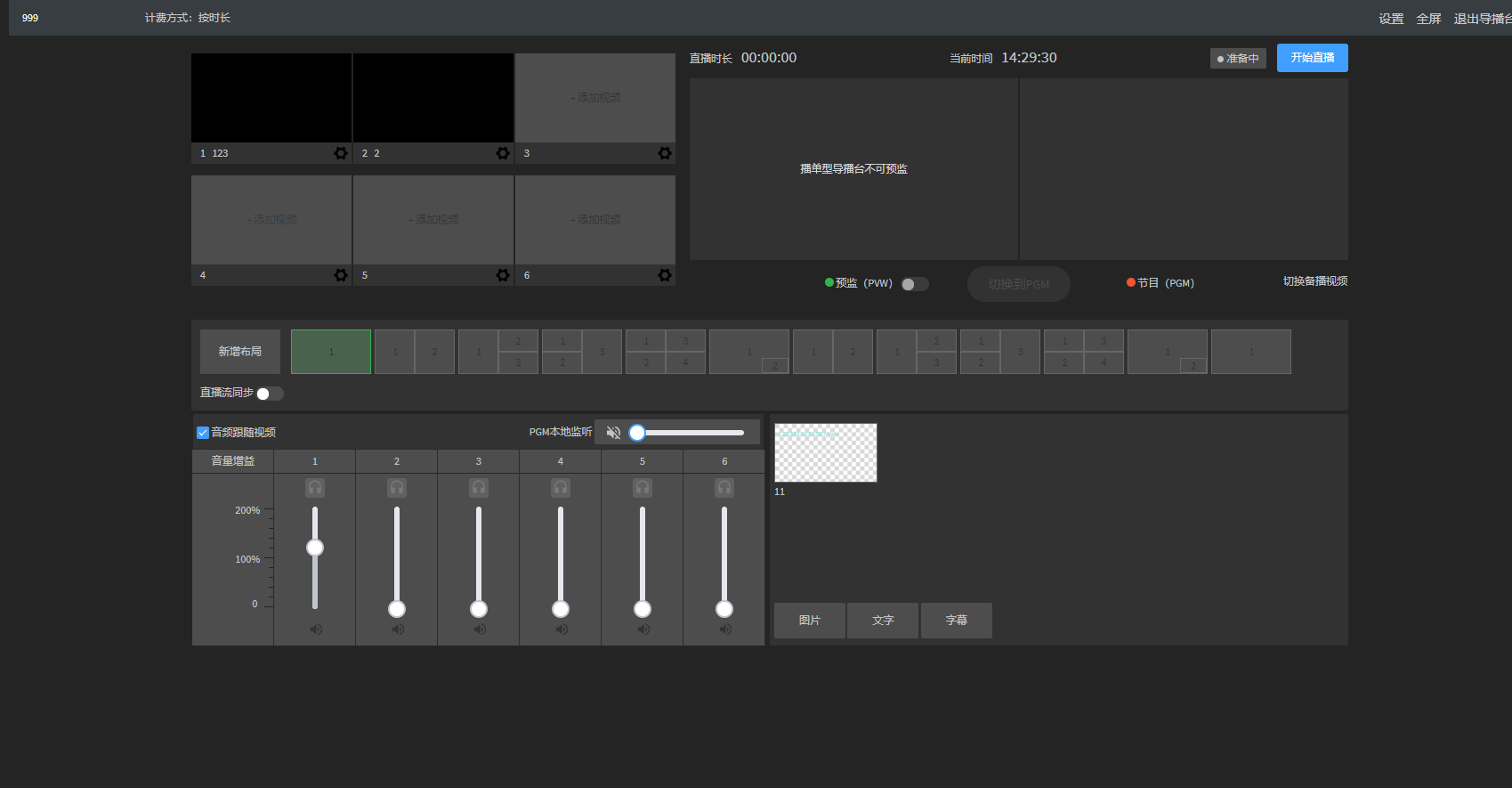Mute PGM local monitor speaker icon
This screenshot has width=1512, height=788.
click(x=613, y=433)
